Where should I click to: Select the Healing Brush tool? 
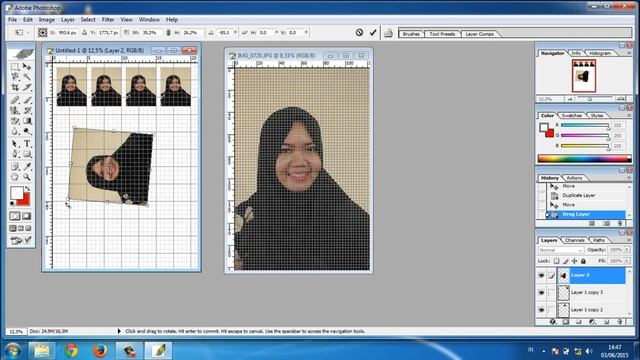tap(15, 100)
